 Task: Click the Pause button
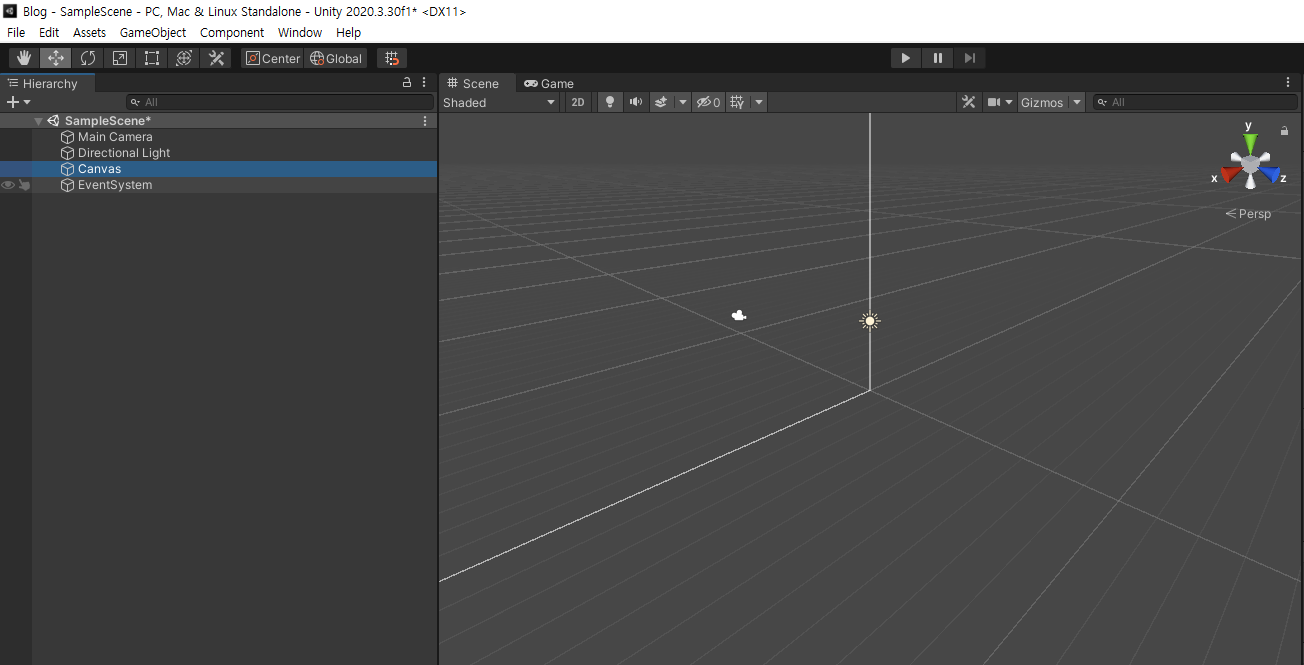[938, 58]
